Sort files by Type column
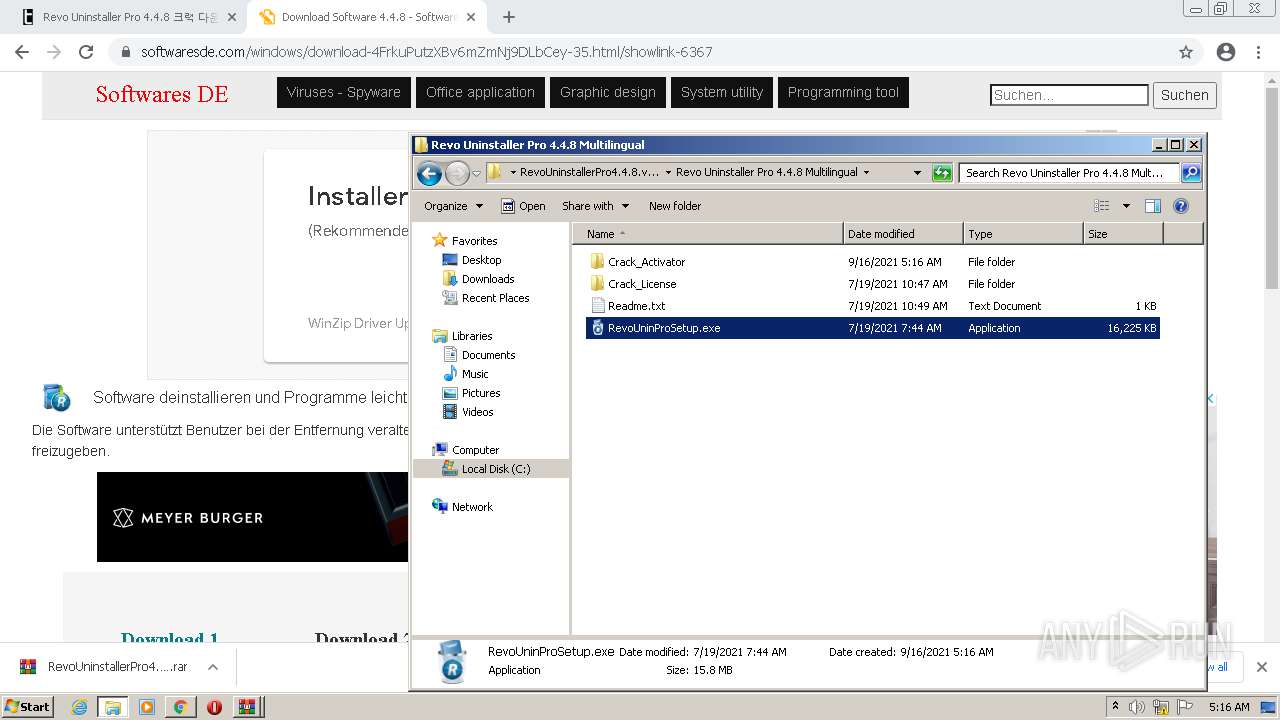This screenshot has width=1280, height=720. pyautogui.click(x=1023, y=234)
